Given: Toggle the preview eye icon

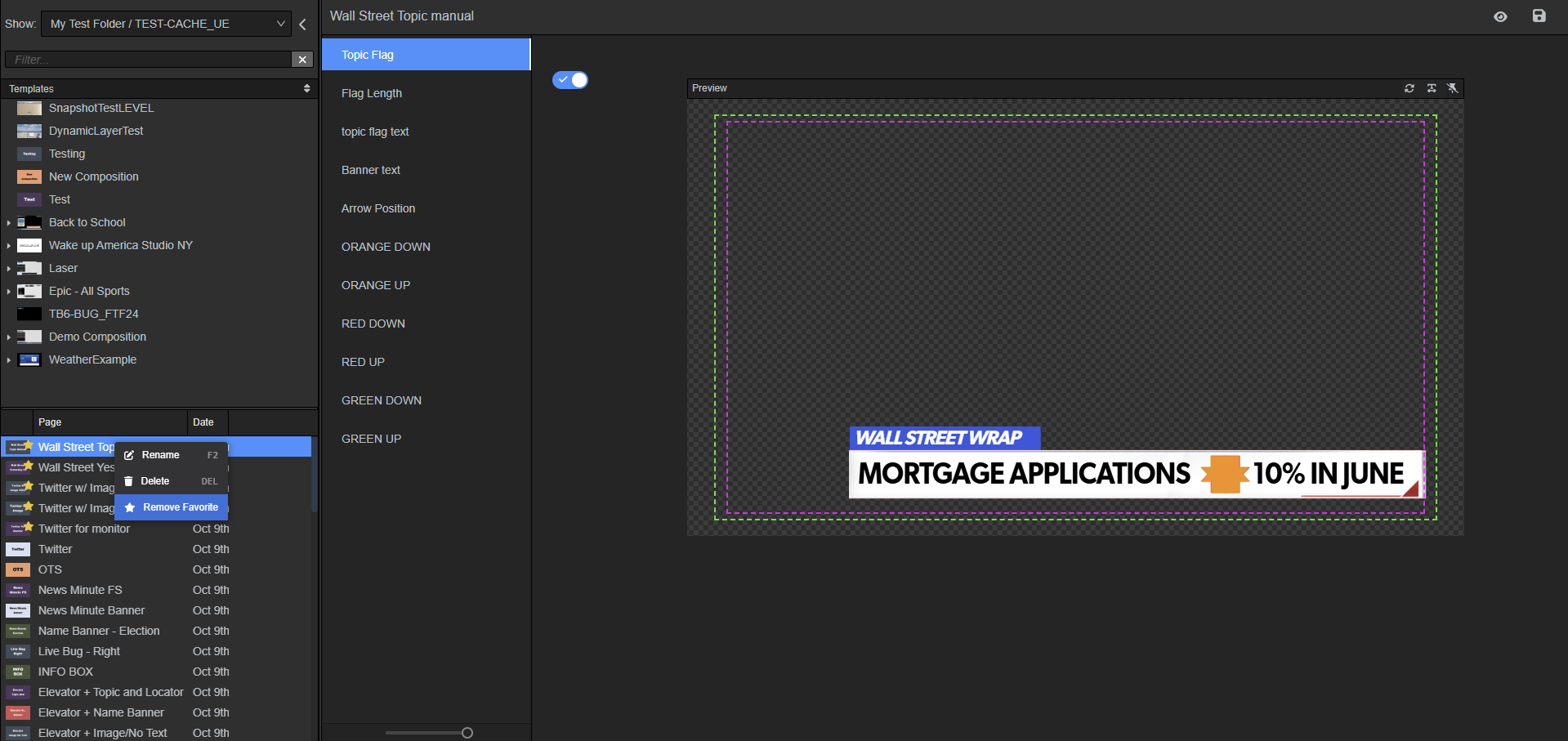Looking at the screenshot, I should (x=1500, y=17).
